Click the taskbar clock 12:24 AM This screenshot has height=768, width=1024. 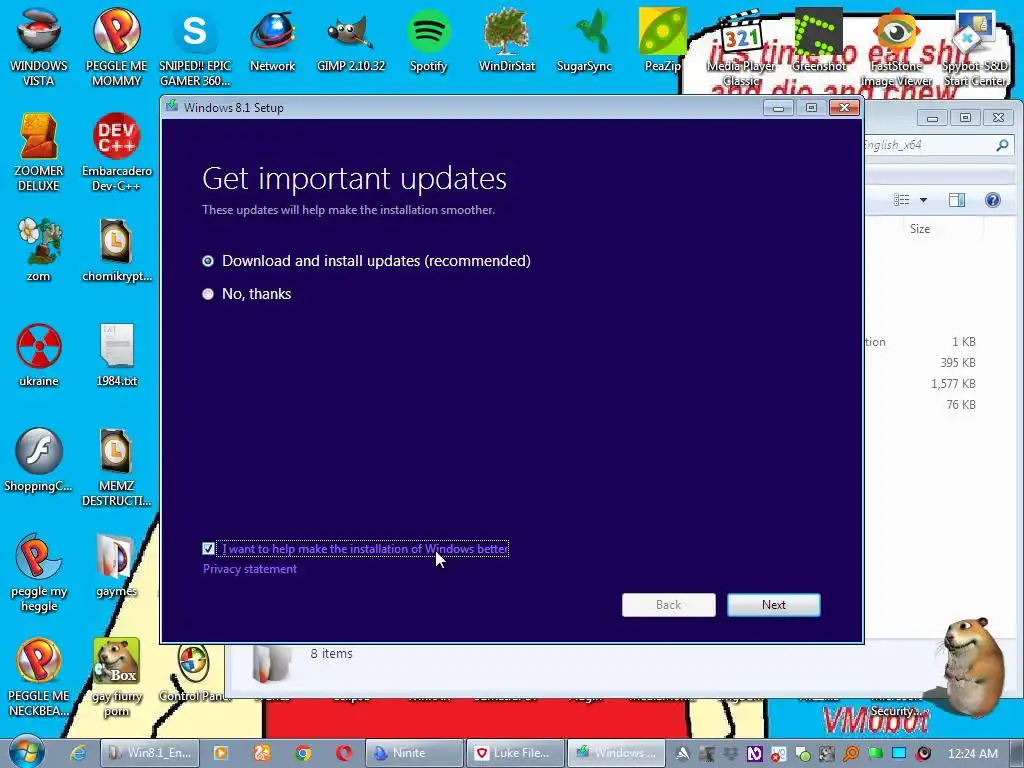pos(973,754)
